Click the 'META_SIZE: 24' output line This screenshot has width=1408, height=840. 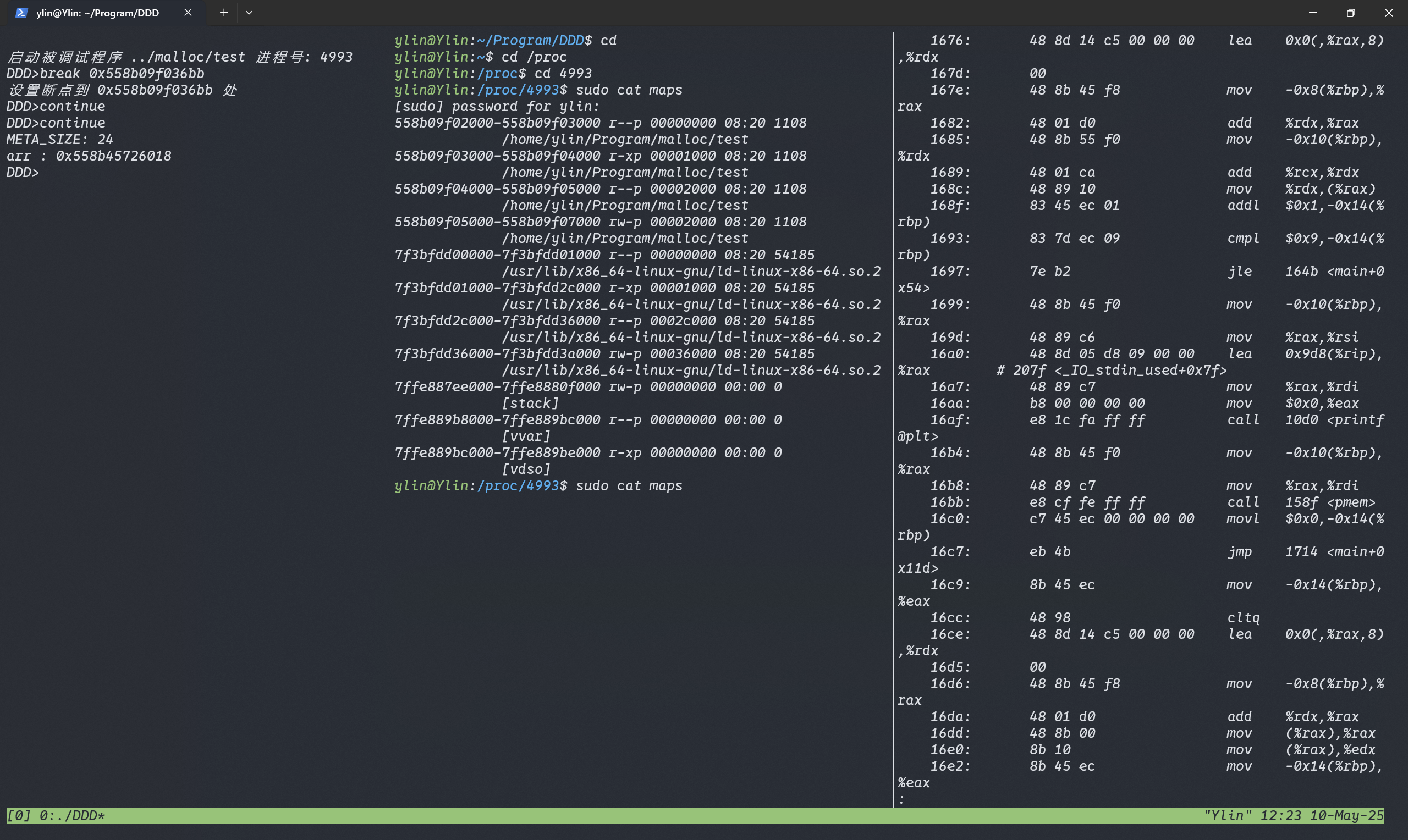click(x=59, y=139)
